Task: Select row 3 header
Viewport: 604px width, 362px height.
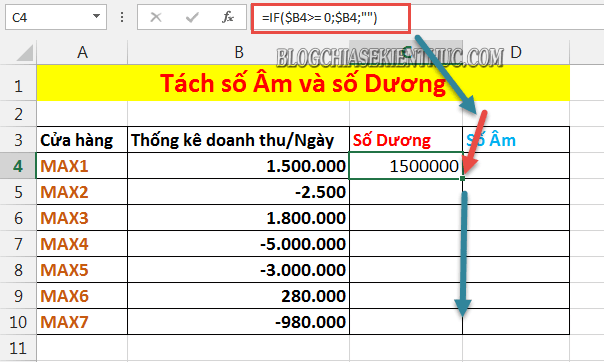Action: [x=18, y=140]
